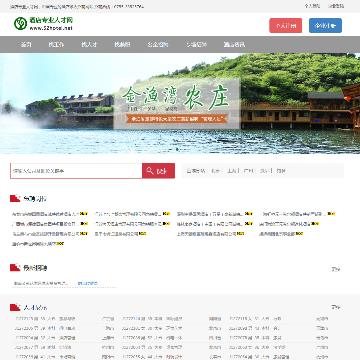This screenshot has width=360, height=360.
Task: Click the yellow badge after the first job listing
Action: [x=84, y=214]
